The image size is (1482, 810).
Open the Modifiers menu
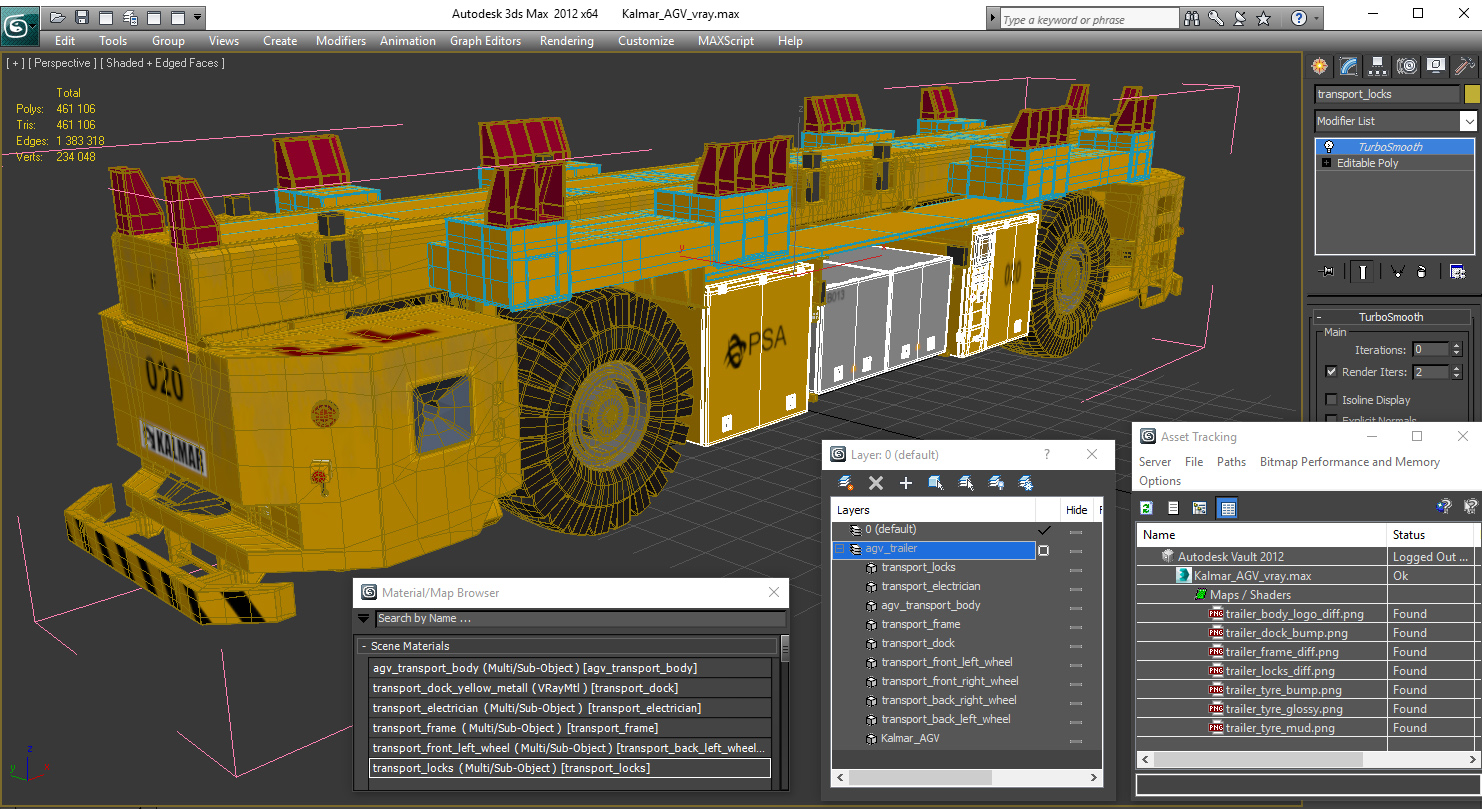[341, 41]
